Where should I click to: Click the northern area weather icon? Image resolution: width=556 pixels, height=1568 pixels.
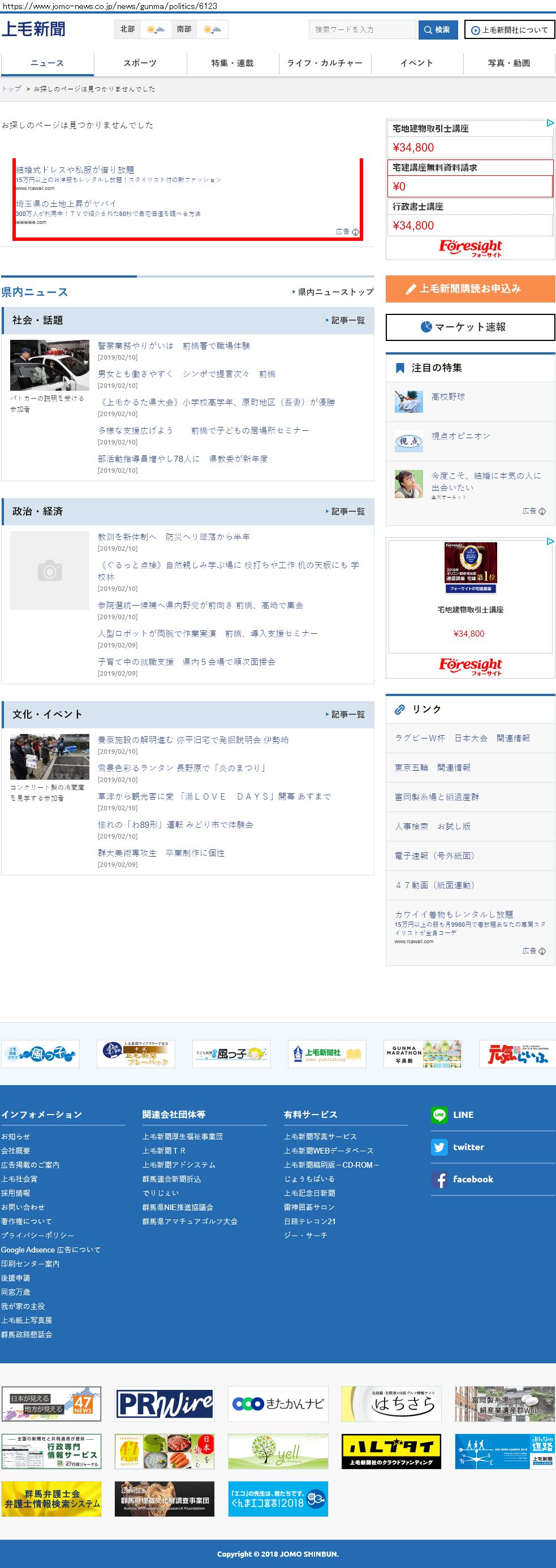[156, 29]
